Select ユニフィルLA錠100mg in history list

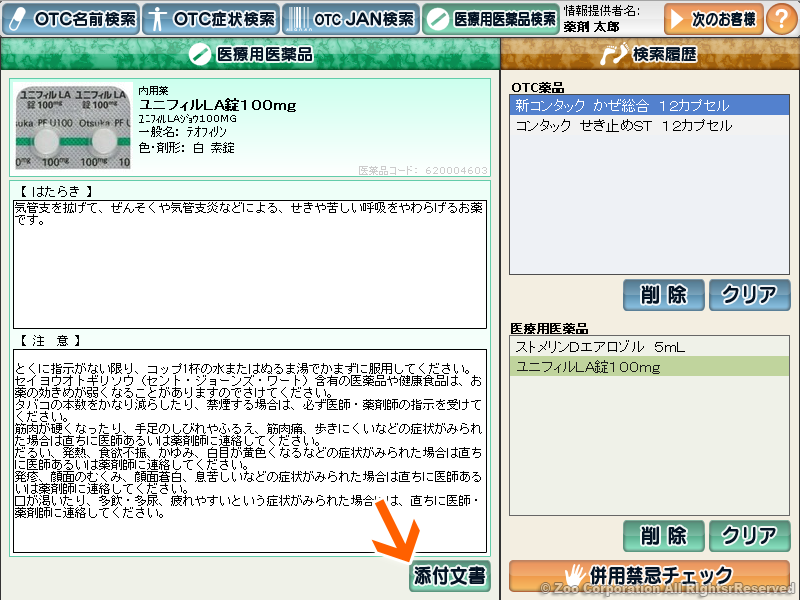click(649, 367)
